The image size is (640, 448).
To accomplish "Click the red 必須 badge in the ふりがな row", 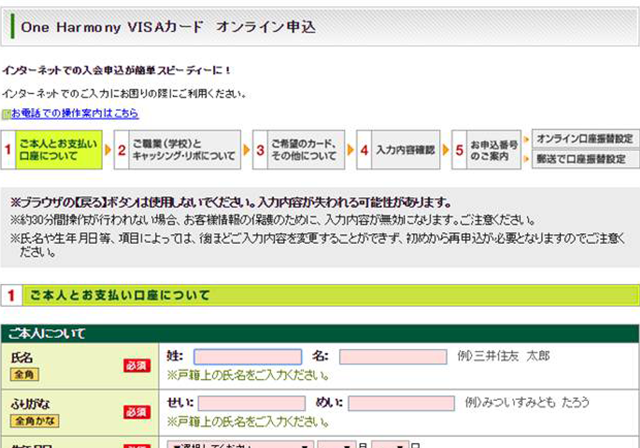I will (136, 412).
